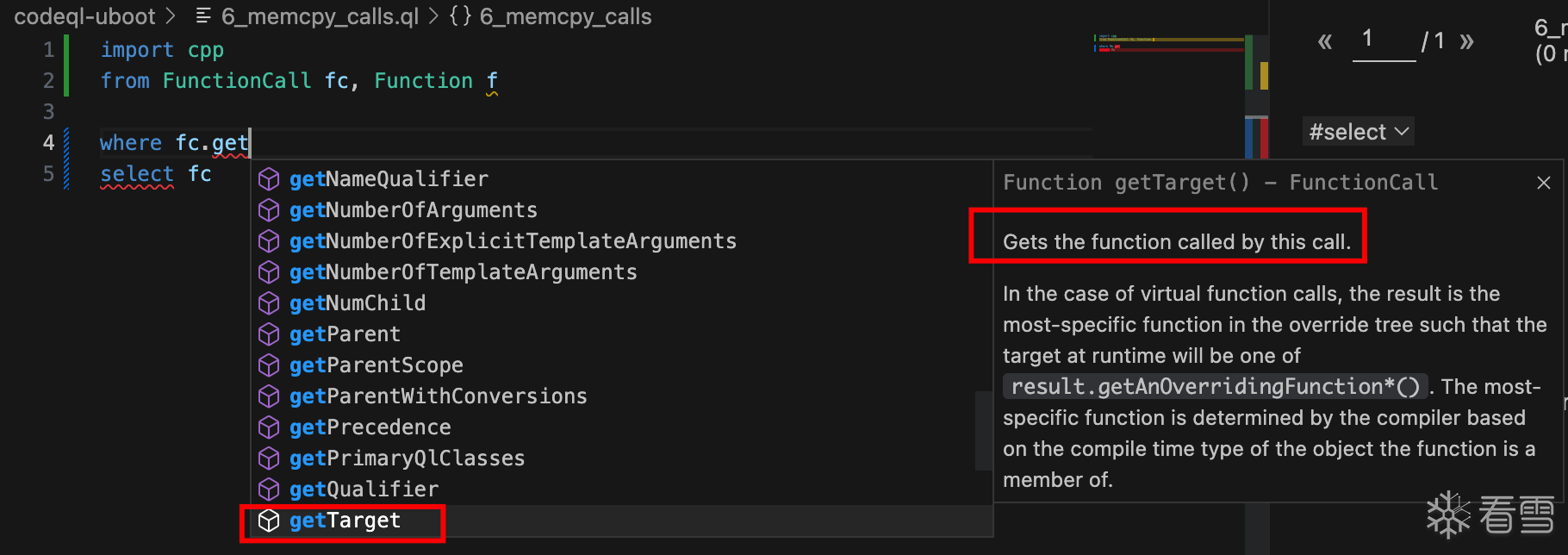Viewport: 1568px width, 555px height.
Task: Click the editor minimap overview
Action: click(1168, 43)
